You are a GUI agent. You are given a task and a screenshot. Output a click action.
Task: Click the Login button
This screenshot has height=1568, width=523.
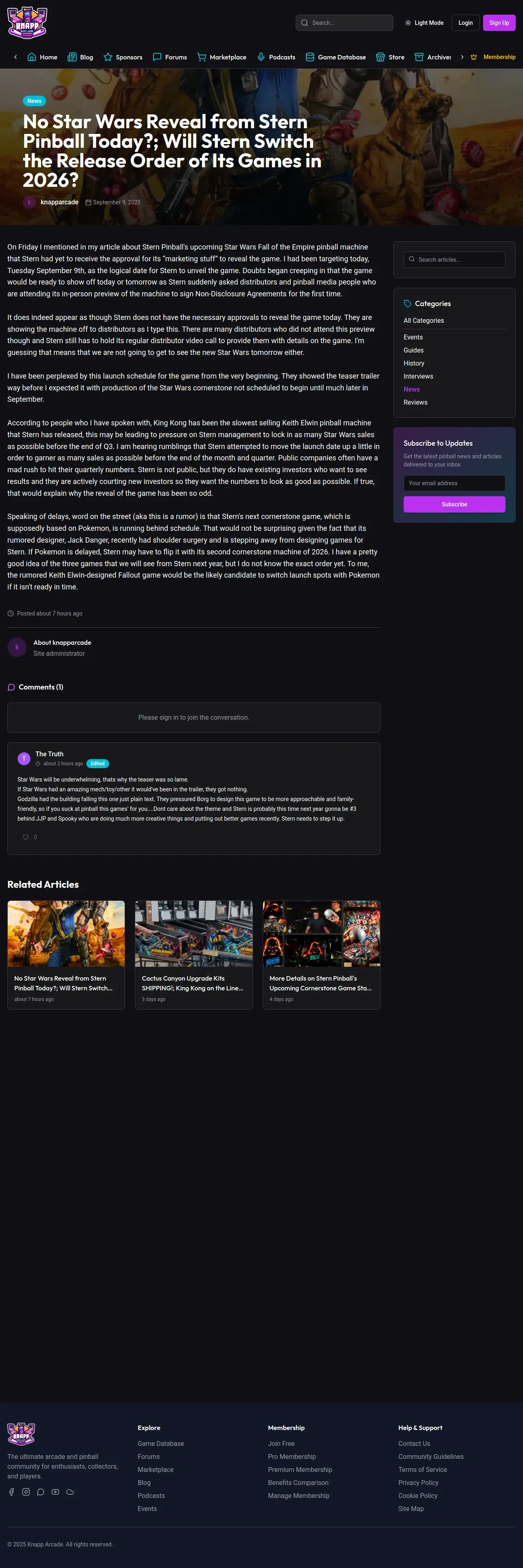tap(466, 23)
